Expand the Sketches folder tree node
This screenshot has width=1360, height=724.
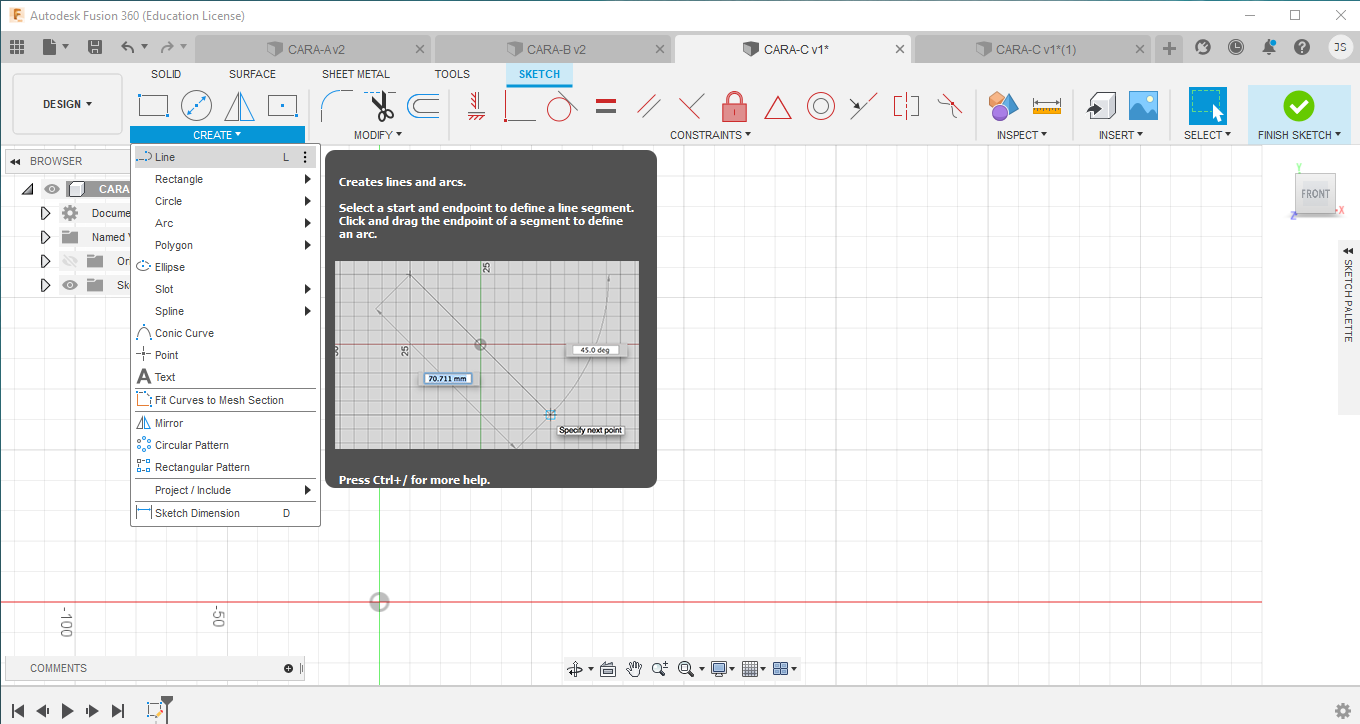(x=45, y=285)
